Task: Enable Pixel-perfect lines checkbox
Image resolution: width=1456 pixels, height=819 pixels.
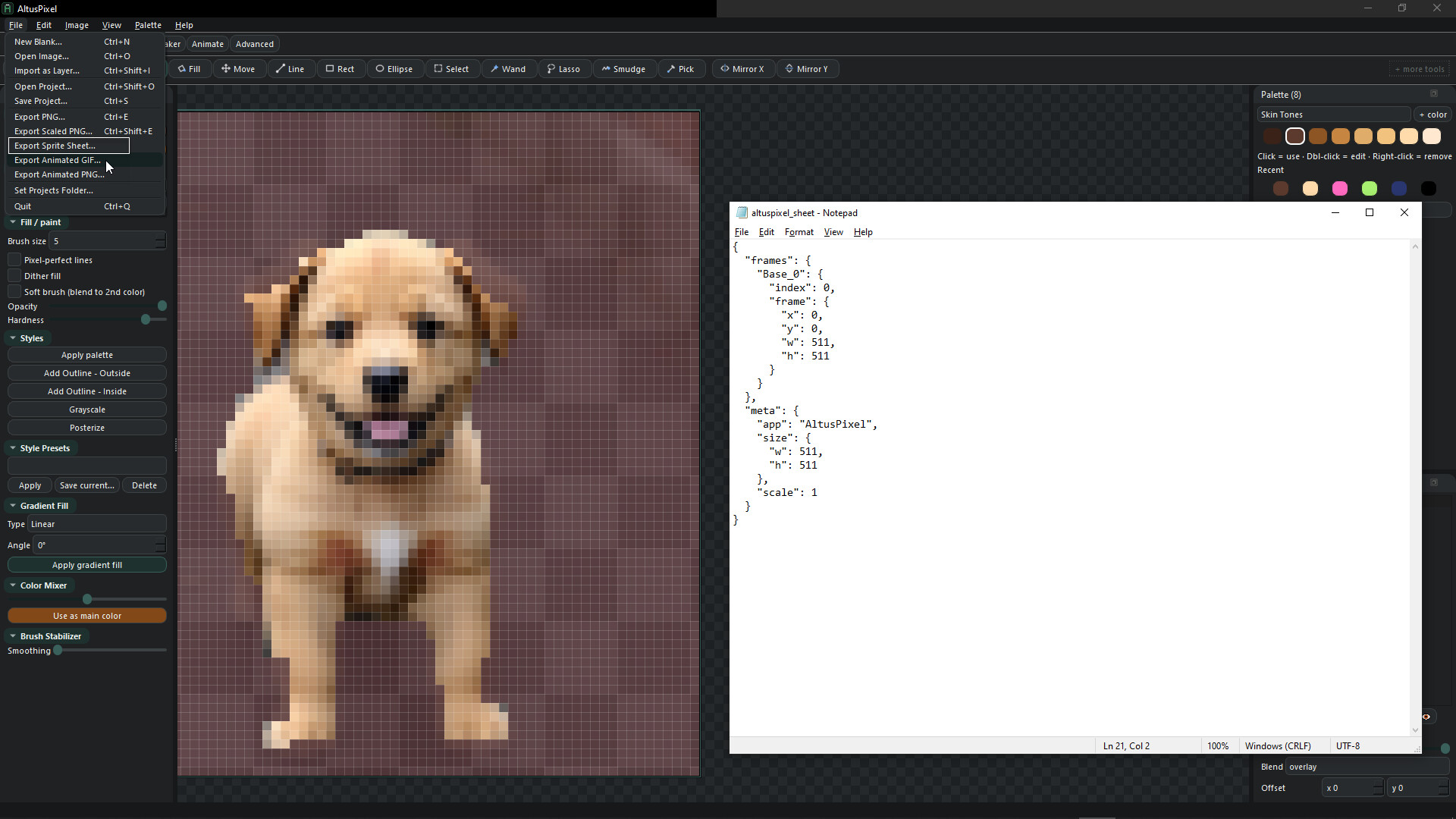Action: coord(14,260)
